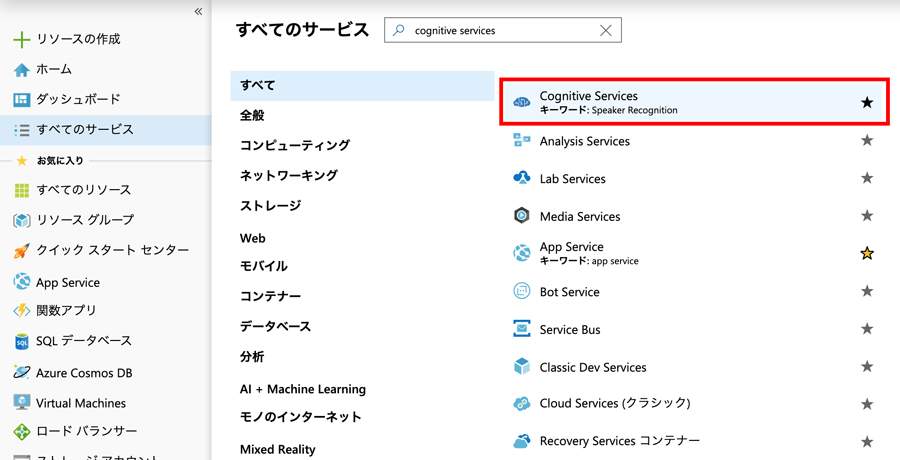Select the コンピューティング category
The height and width of the screenshot is (460, 900).
pyautogui.click(x=294, y=145)
